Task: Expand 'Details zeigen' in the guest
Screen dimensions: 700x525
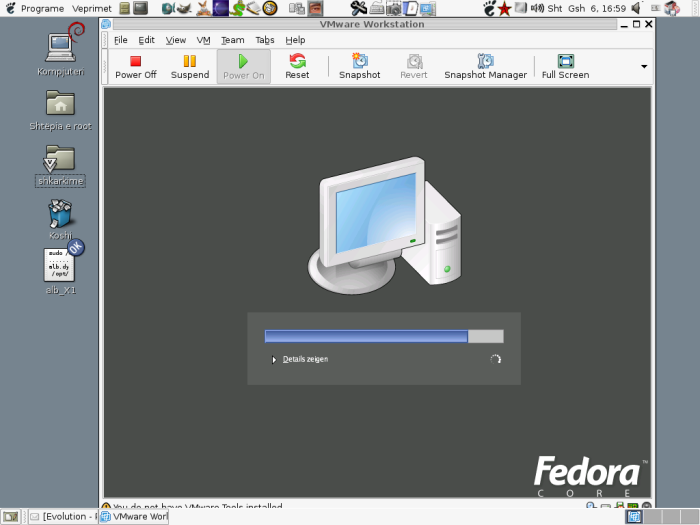Action: 300,359
